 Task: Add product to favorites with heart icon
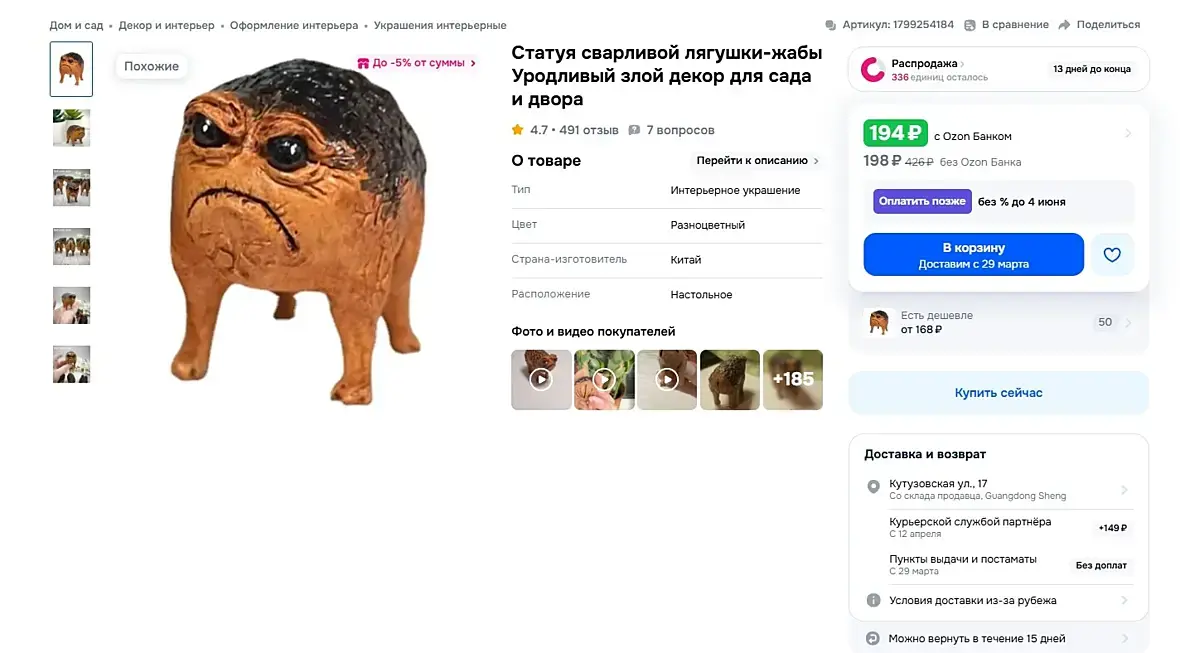[x=1112, y=254]
